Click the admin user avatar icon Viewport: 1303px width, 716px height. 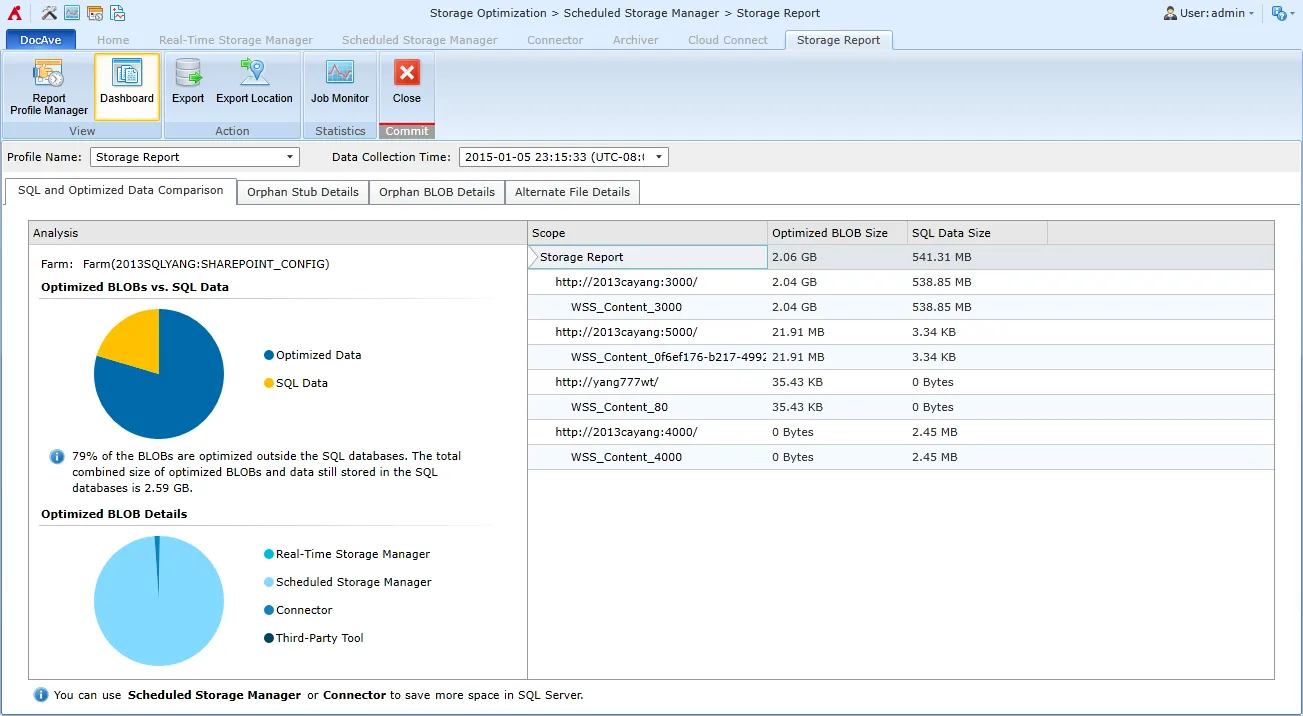[1170, 13]
